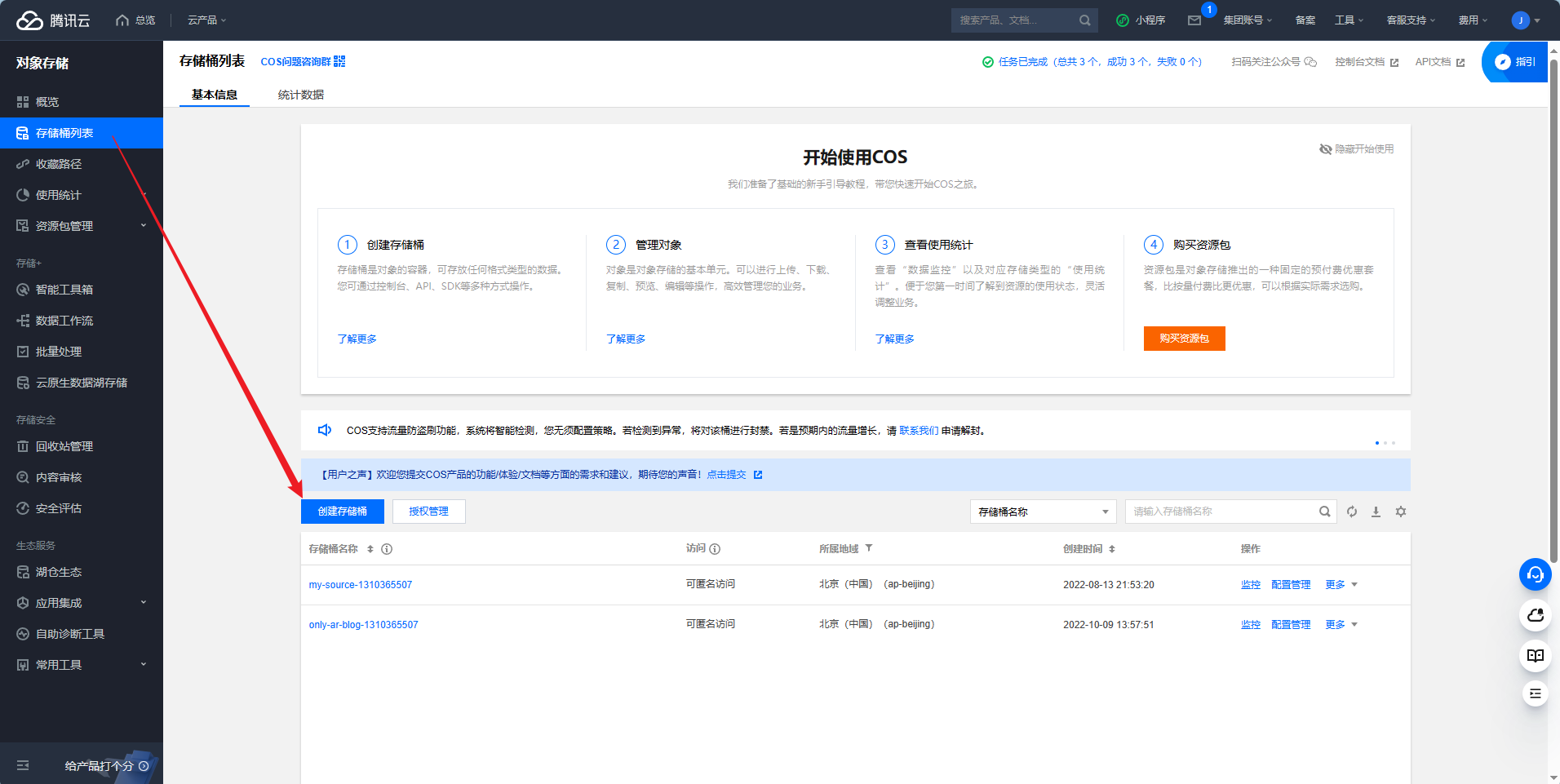
Task: Open the mail messages icon
Action: pos(1194,20)
